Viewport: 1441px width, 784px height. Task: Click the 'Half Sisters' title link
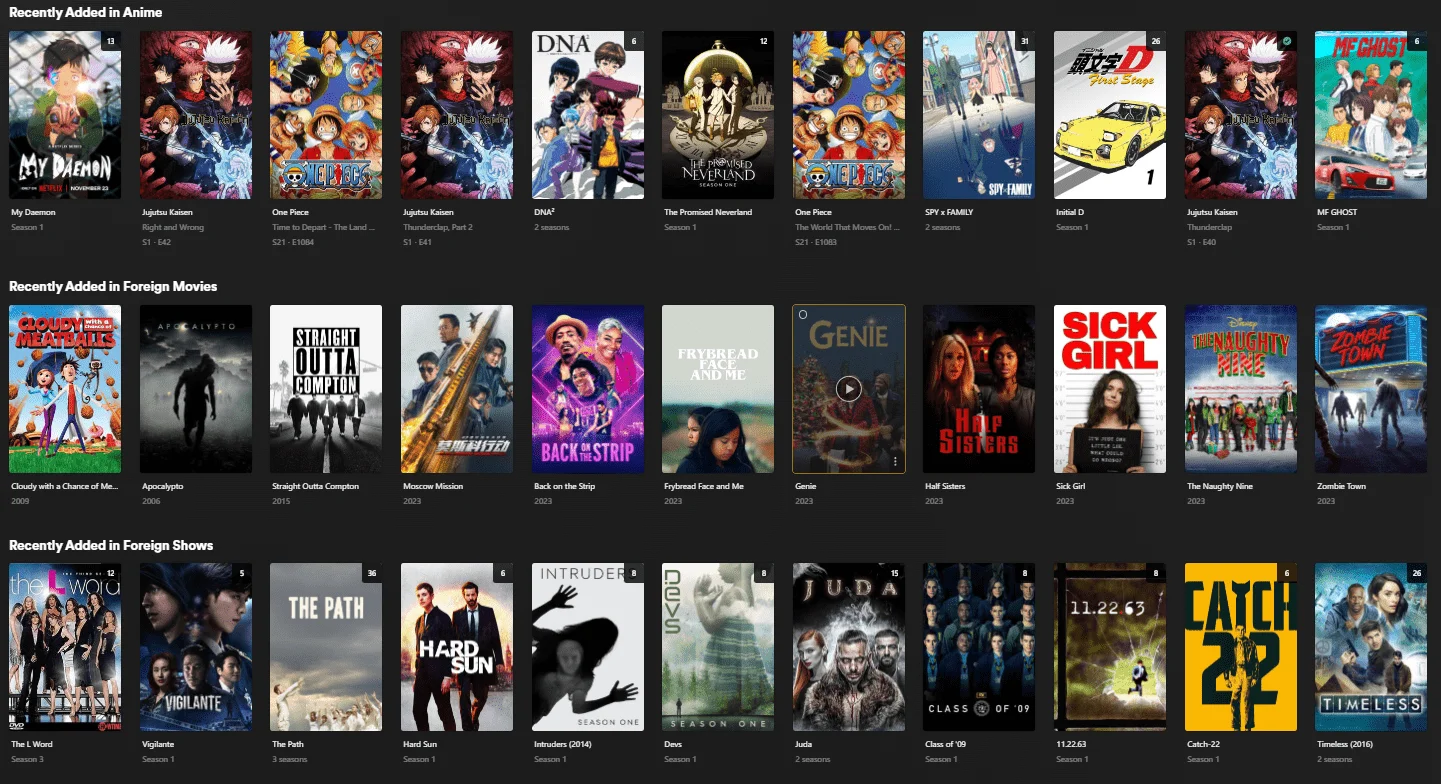(x=946, y=486)
